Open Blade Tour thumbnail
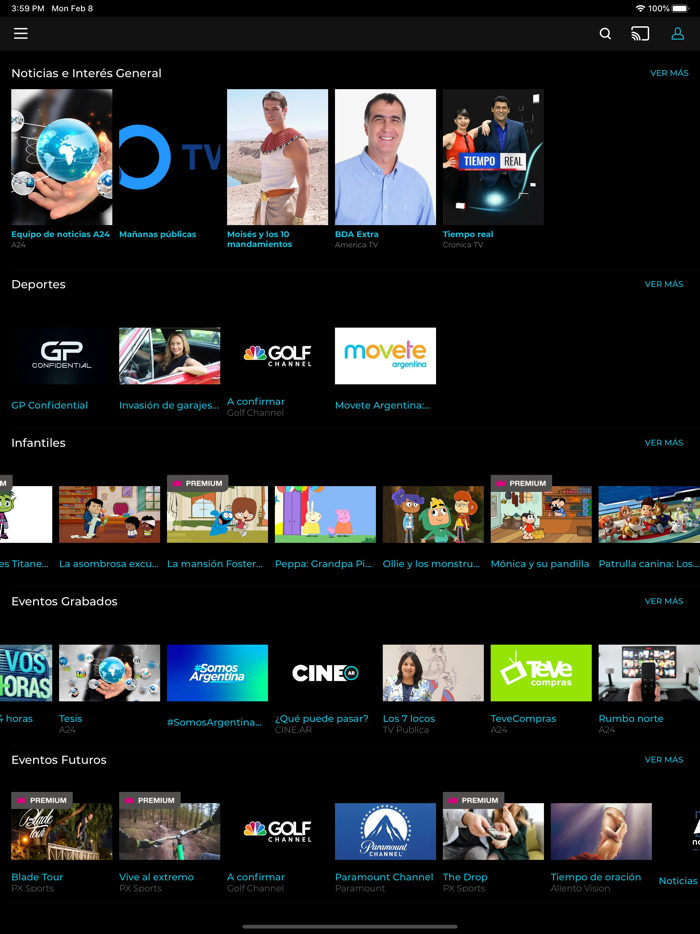 [61, 831]
